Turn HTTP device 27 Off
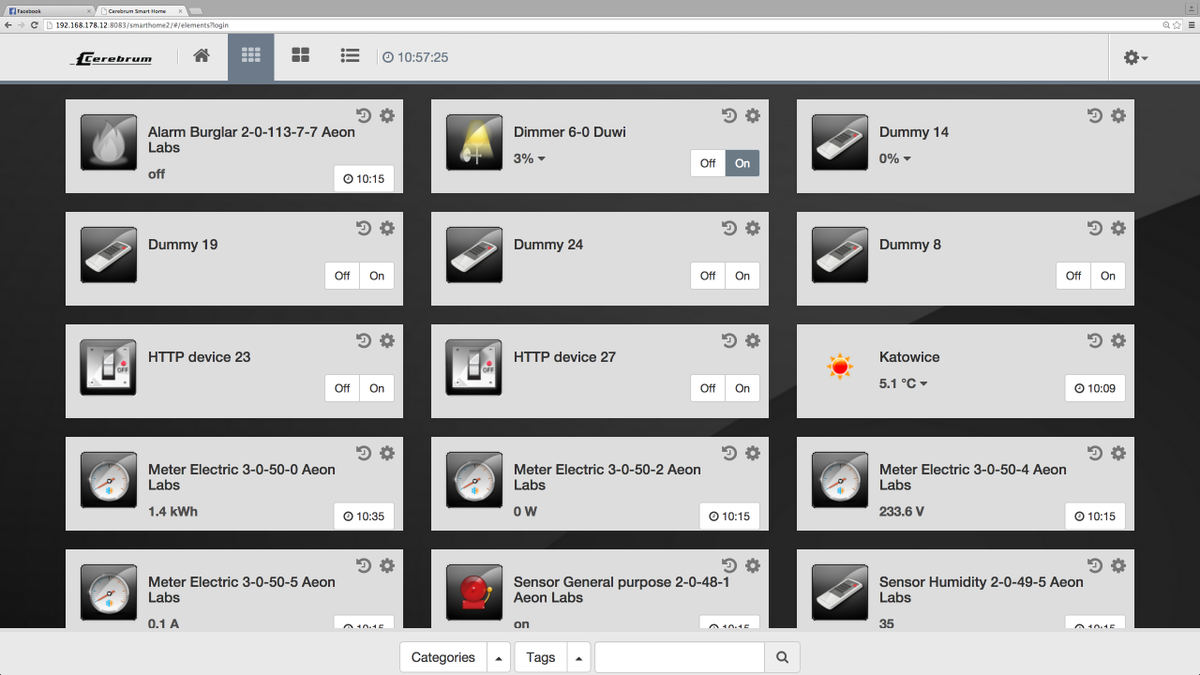 (x=708, y=388)
